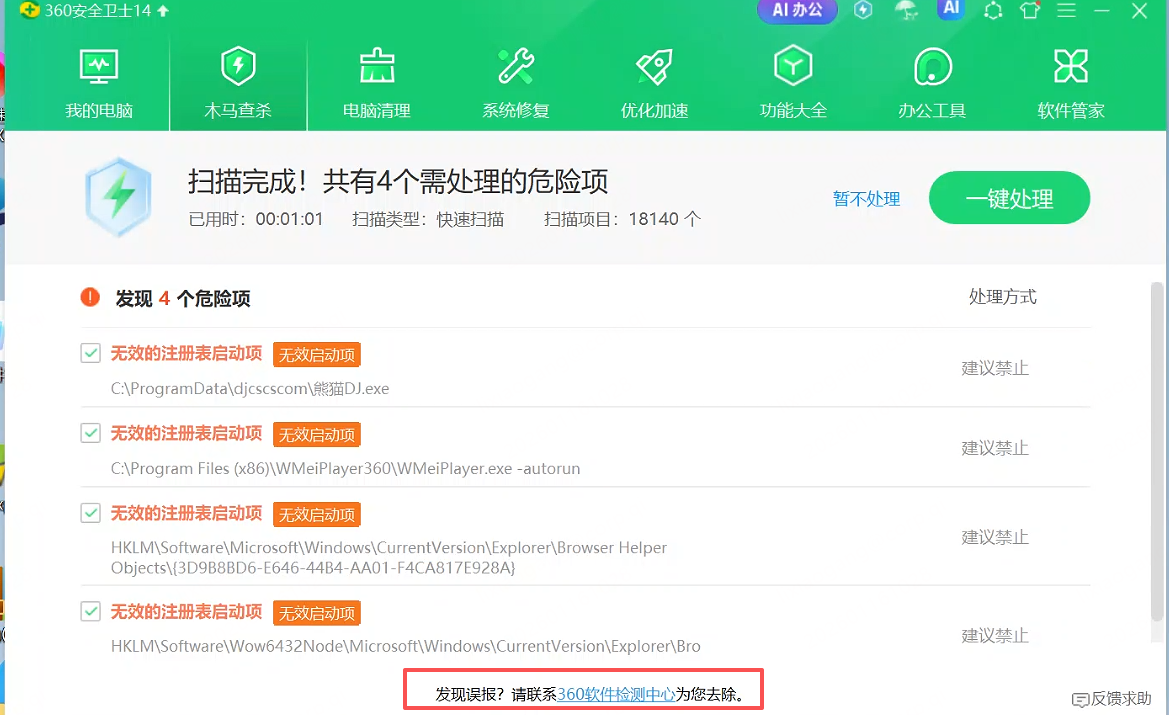Screen dimensions: 1169x715
Task: Switch to the 木马查杀 tab
Action: (238, 82)
